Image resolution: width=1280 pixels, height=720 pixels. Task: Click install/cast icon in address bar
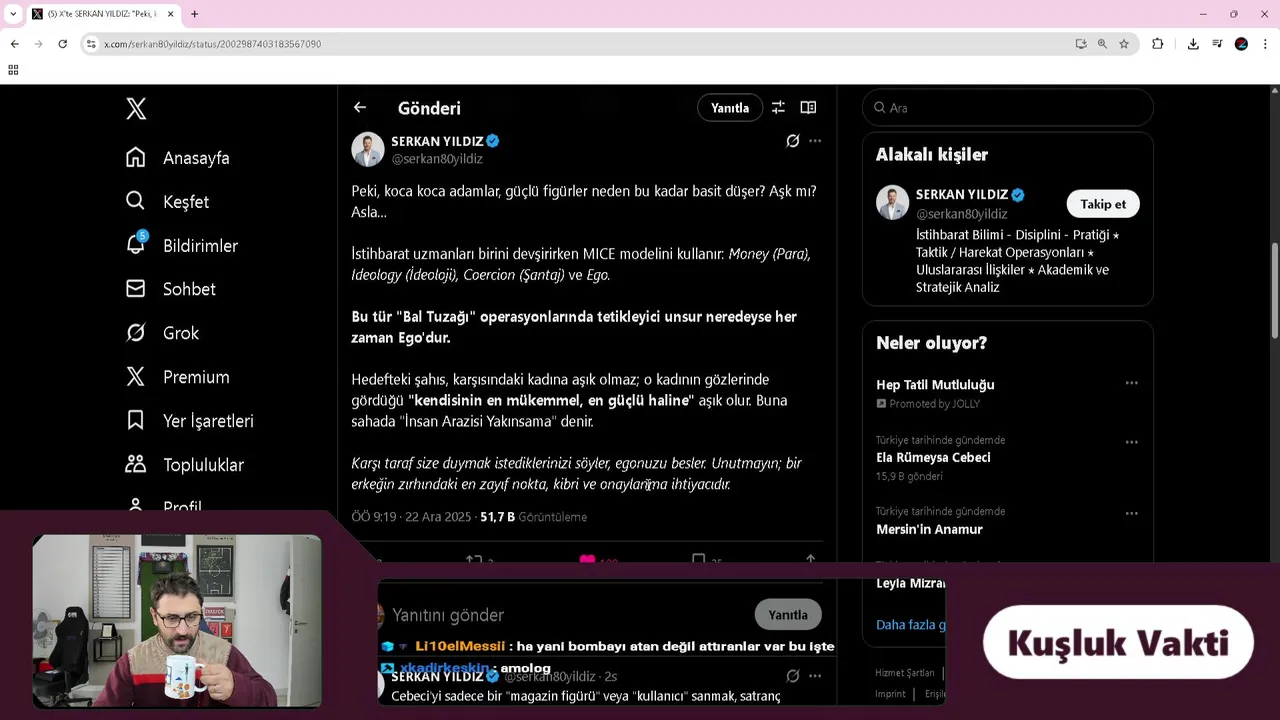1081,44
